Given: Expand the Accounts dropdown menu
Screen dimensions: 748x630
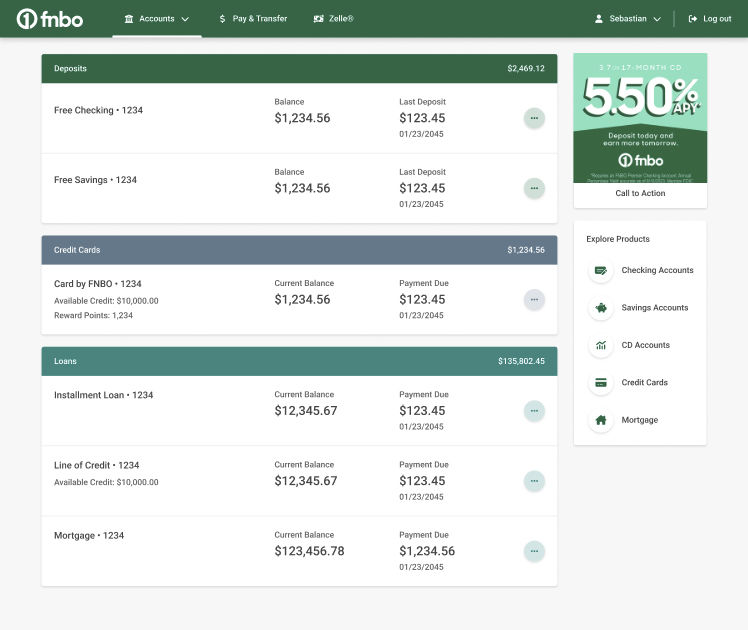Looking at the screenshot, I should 156,19.
